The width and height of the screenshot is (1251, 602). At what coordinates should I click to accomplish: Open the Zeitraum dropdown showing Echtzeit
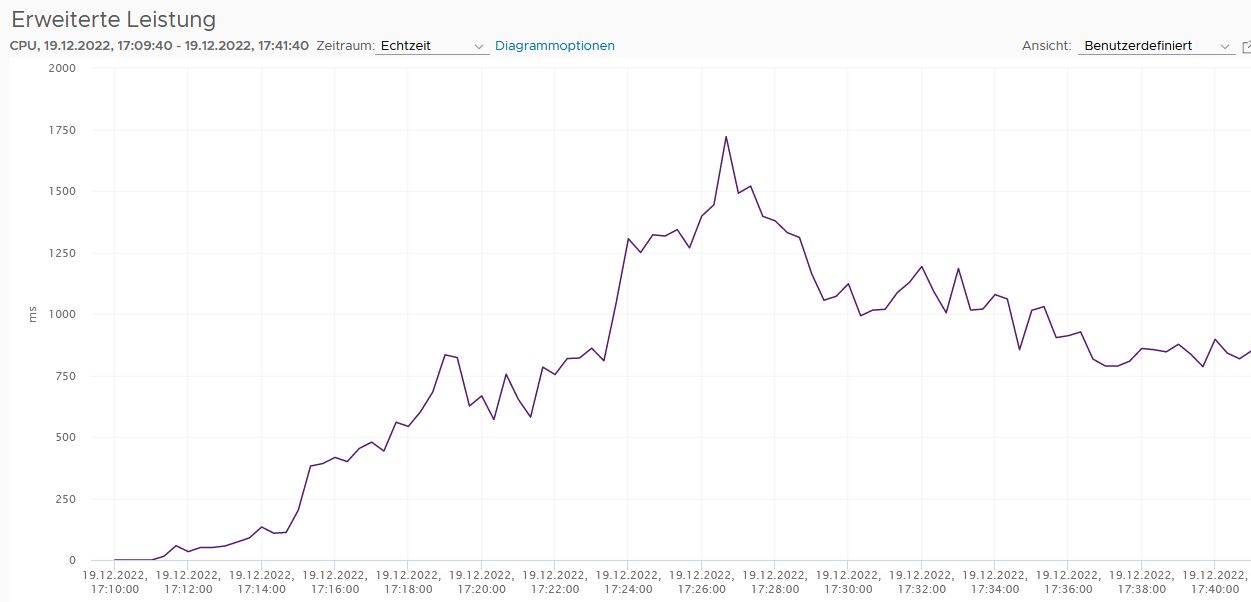tap(432, 46)
